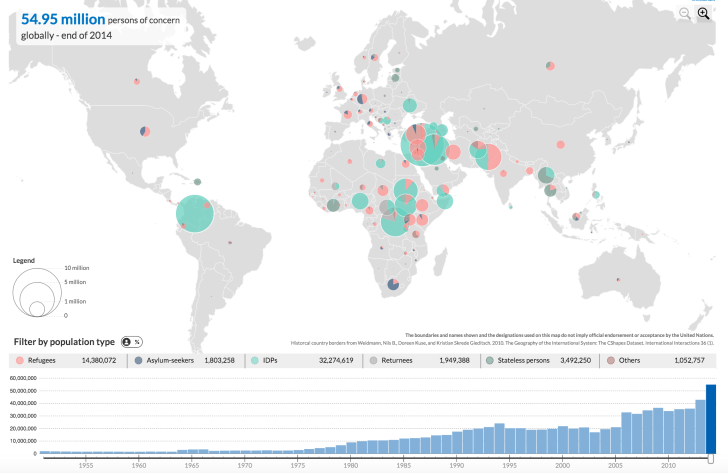Toggle the persons/percentage display switch

pos(132,342)
